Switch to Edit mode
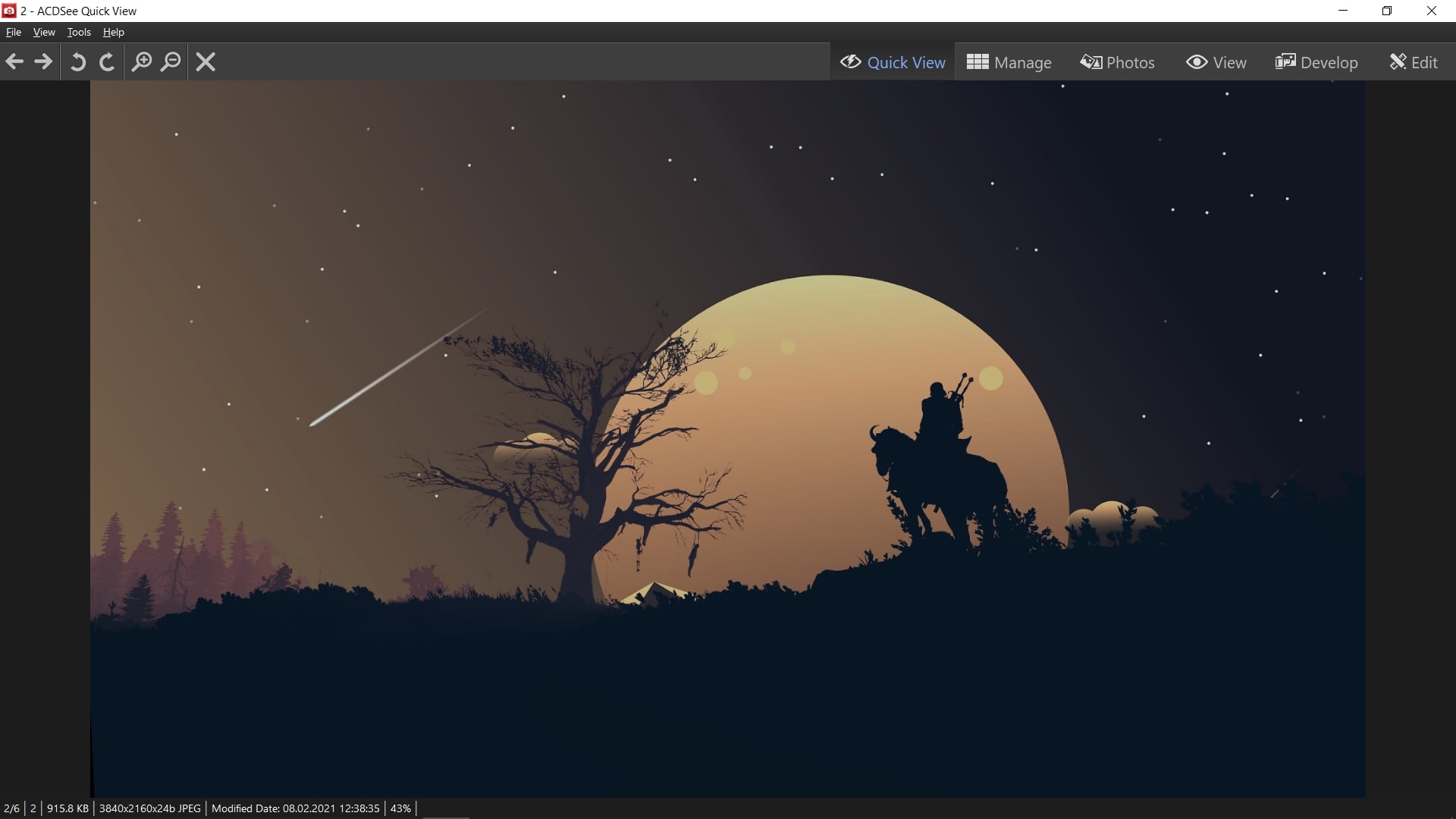 pos(1414,62)
